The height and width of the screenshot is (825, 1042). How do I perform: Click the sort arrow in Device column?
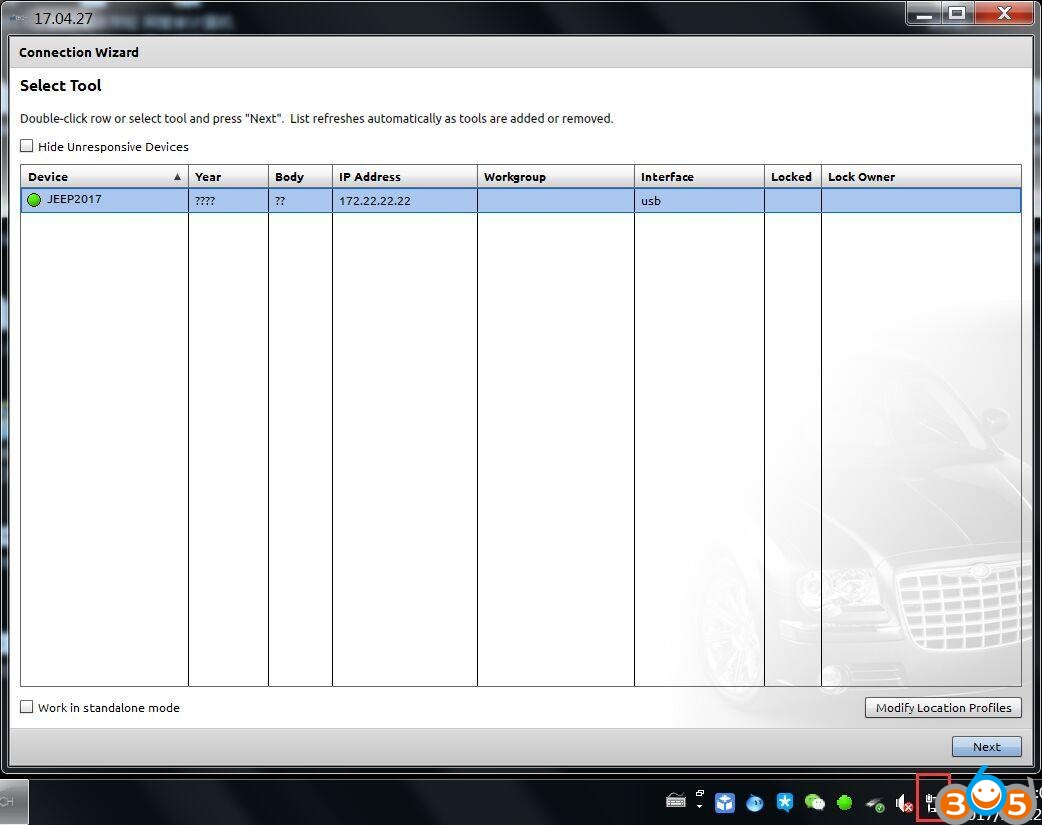178,177
